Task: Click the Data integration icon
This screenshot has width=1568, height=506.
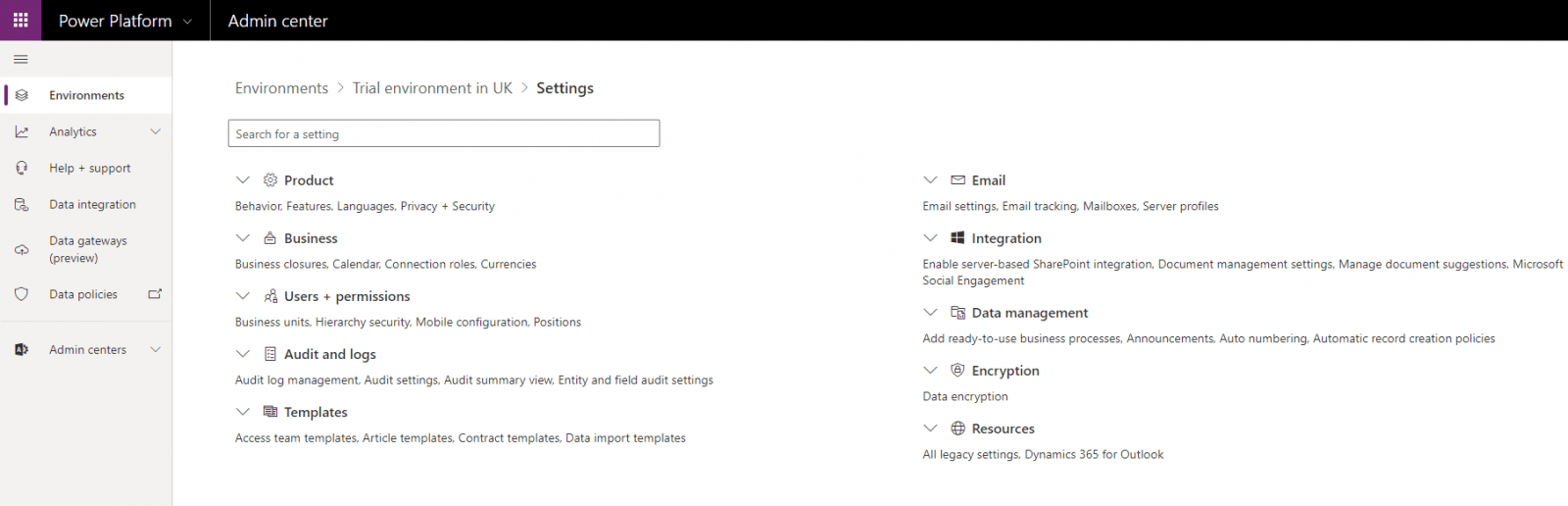Action: click(x=22, y=204)
